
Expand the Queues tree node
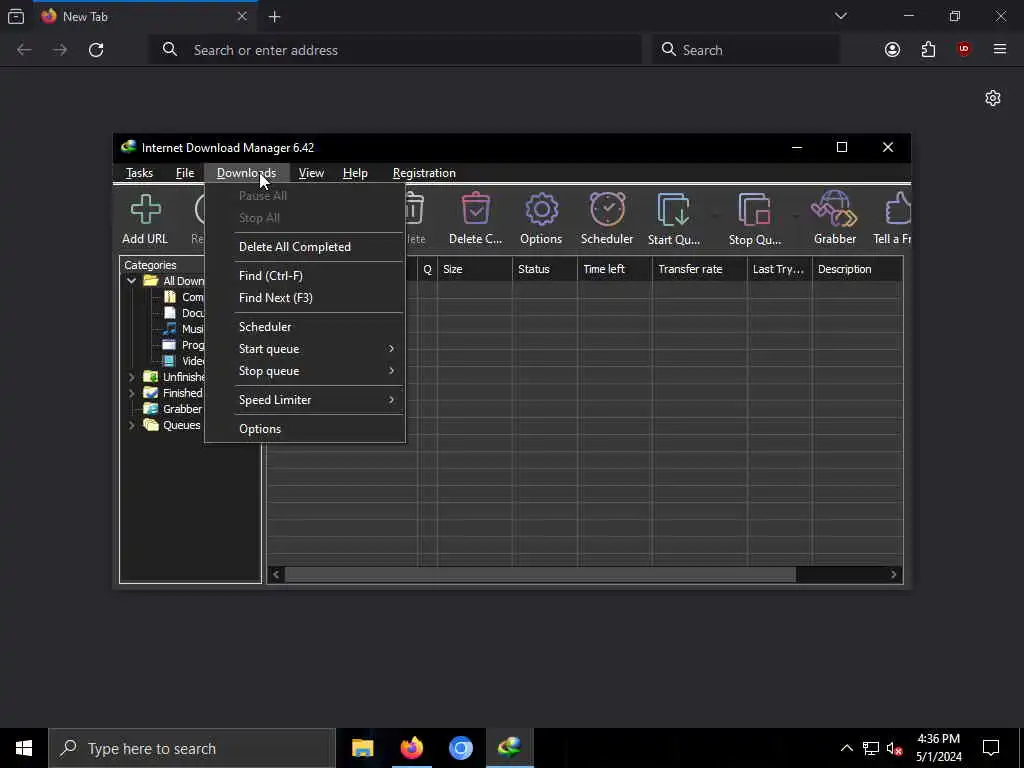(131, 424)
